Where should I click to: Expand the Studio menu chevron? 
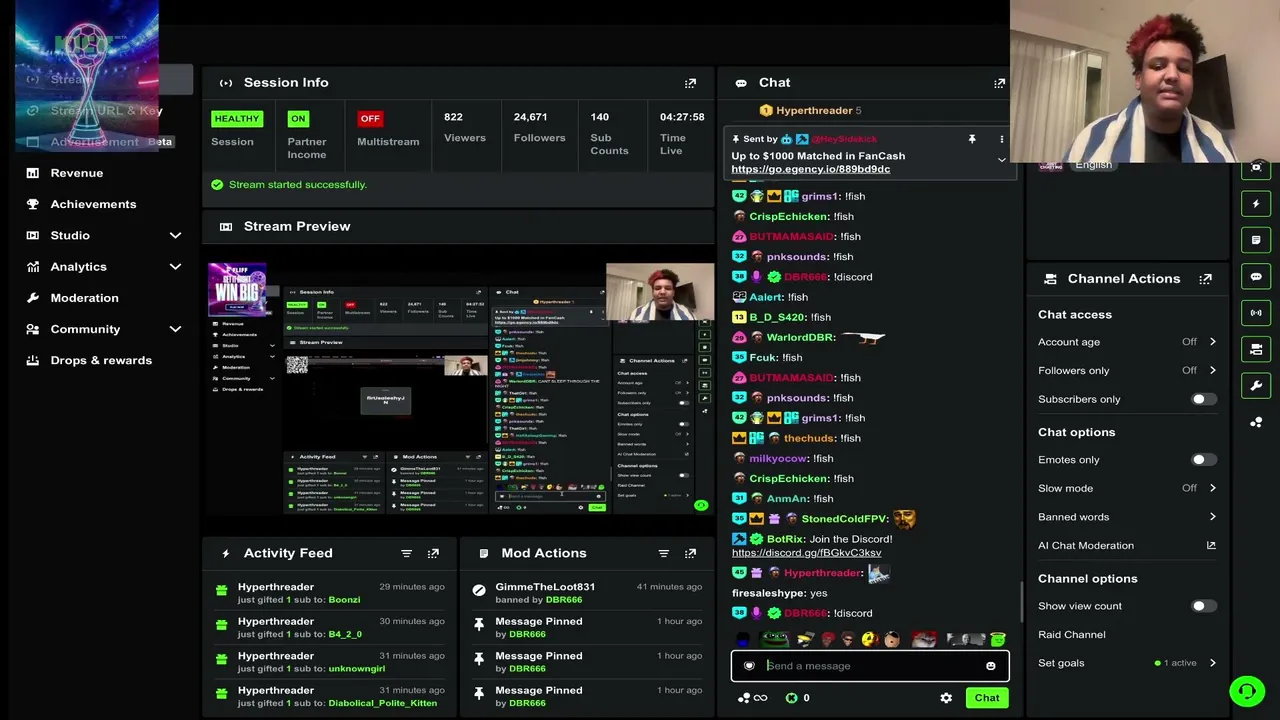pos(175,235)
